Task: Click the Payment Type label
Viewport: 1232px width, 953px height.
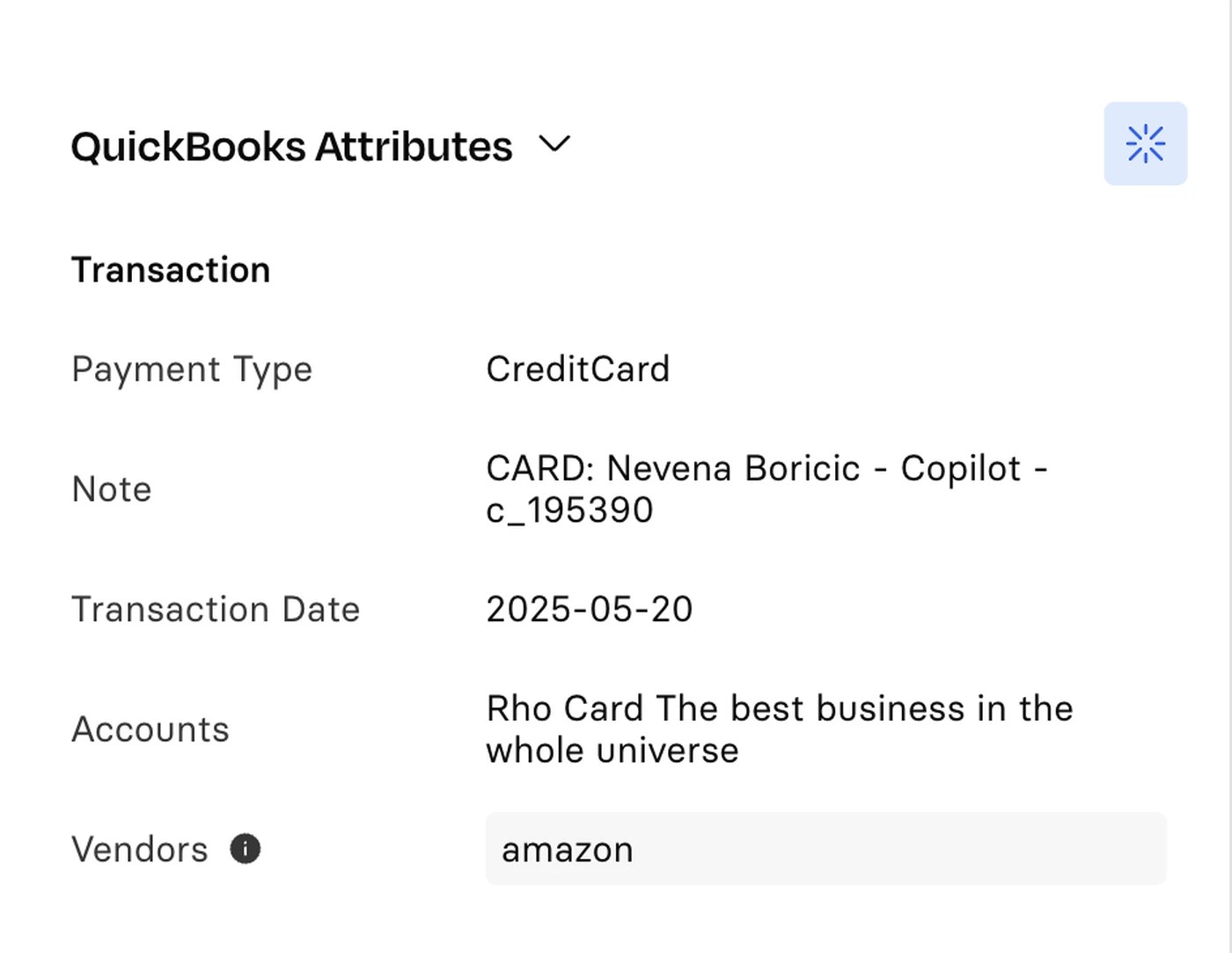Action: click(192, 370)
